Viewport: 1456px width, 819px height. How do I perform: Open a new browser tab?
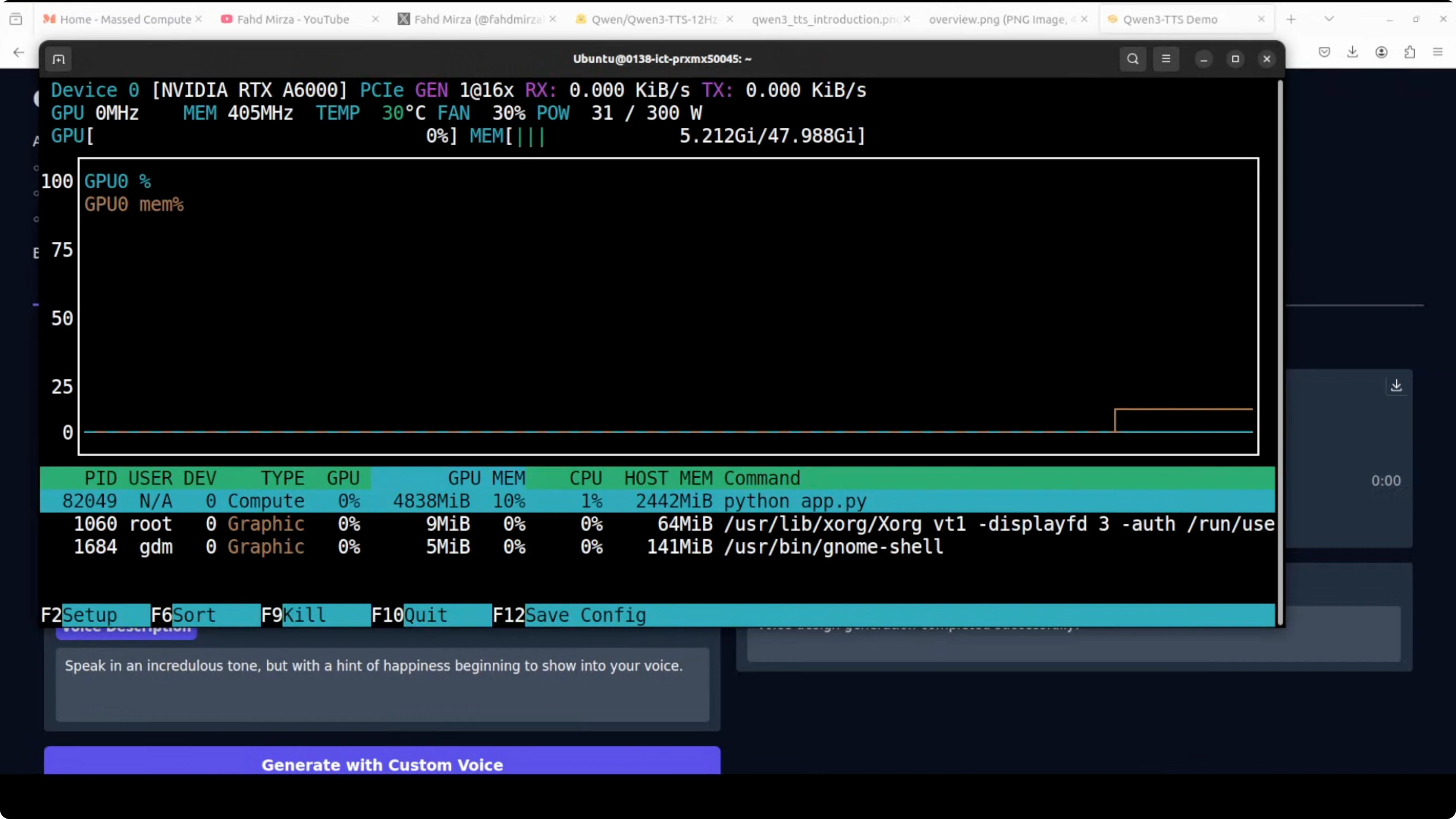1291,19
